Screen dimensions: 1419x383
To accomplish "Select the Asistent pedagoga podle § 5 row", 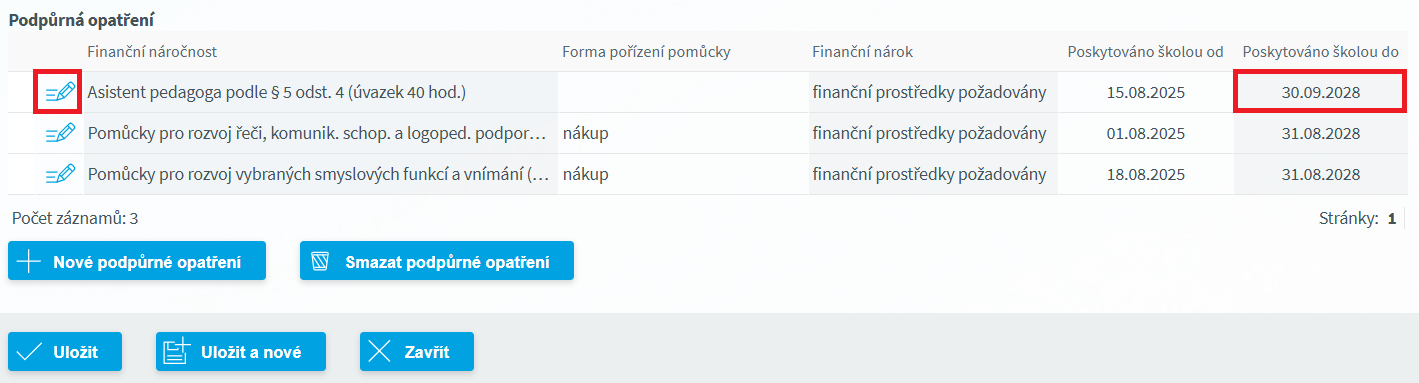I will pos(709,92).
